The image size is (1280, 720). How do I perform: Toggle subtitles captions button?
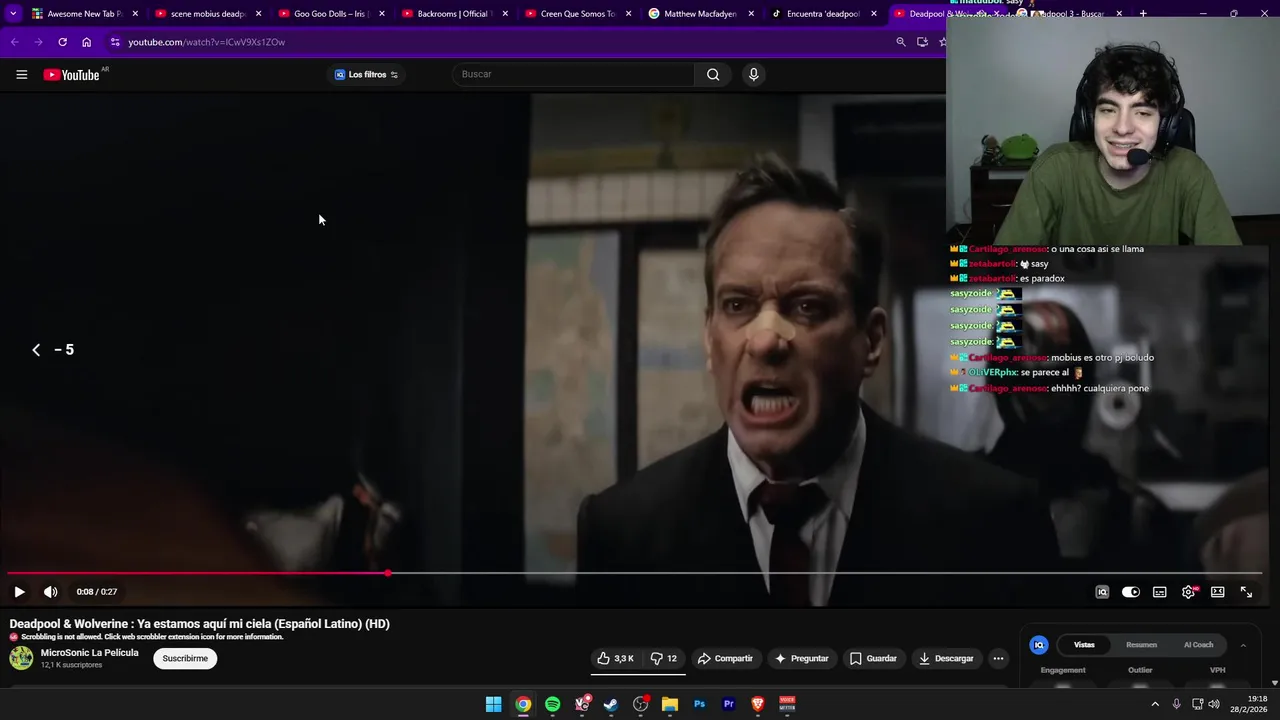[1160, 592]
